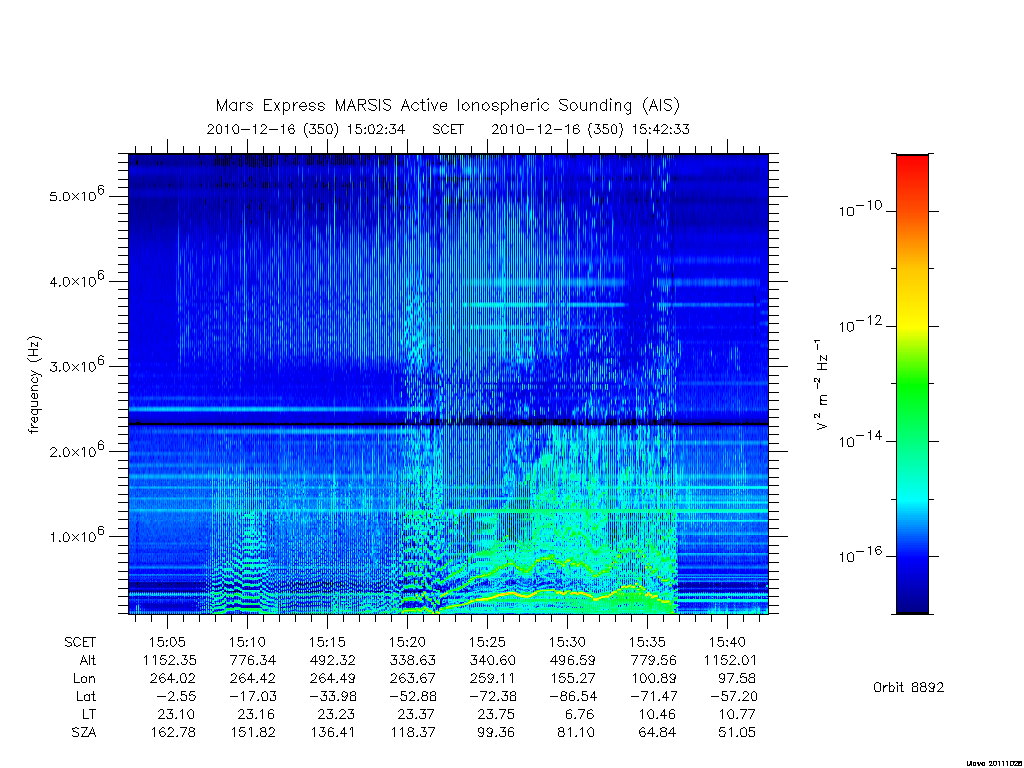The image size is (1024, 768).
Task: Click SZA value '162.78'
Action: click(172, 733)
